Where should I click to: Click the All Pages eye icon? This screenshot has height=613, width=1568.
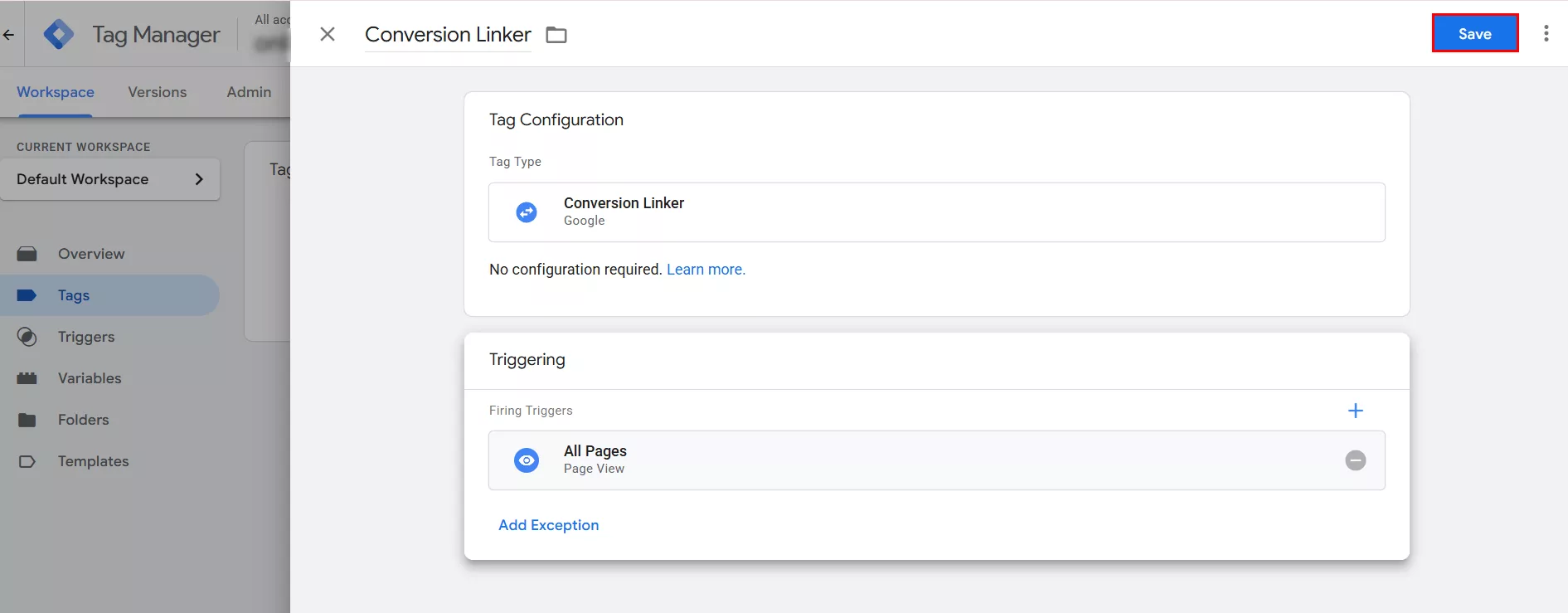click(527, 460)
